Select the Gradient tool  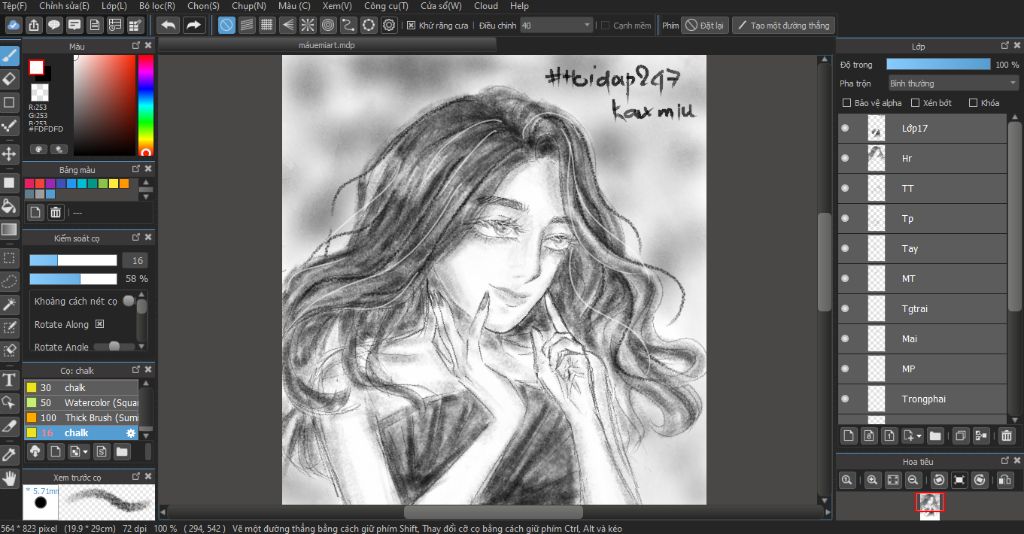tap(9, 230)
